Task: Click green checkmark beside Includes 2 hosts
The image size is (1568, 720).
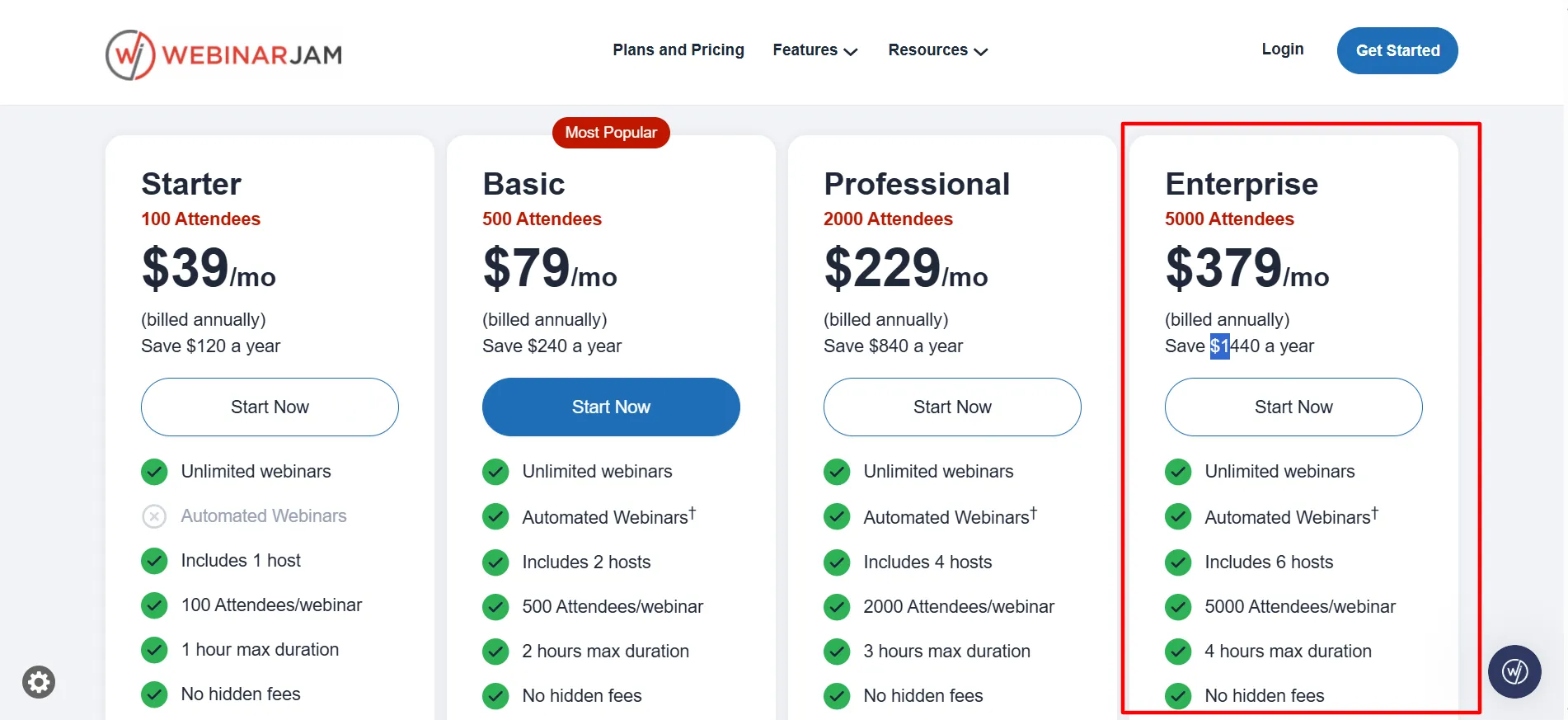Action: (x=495, y=562)
